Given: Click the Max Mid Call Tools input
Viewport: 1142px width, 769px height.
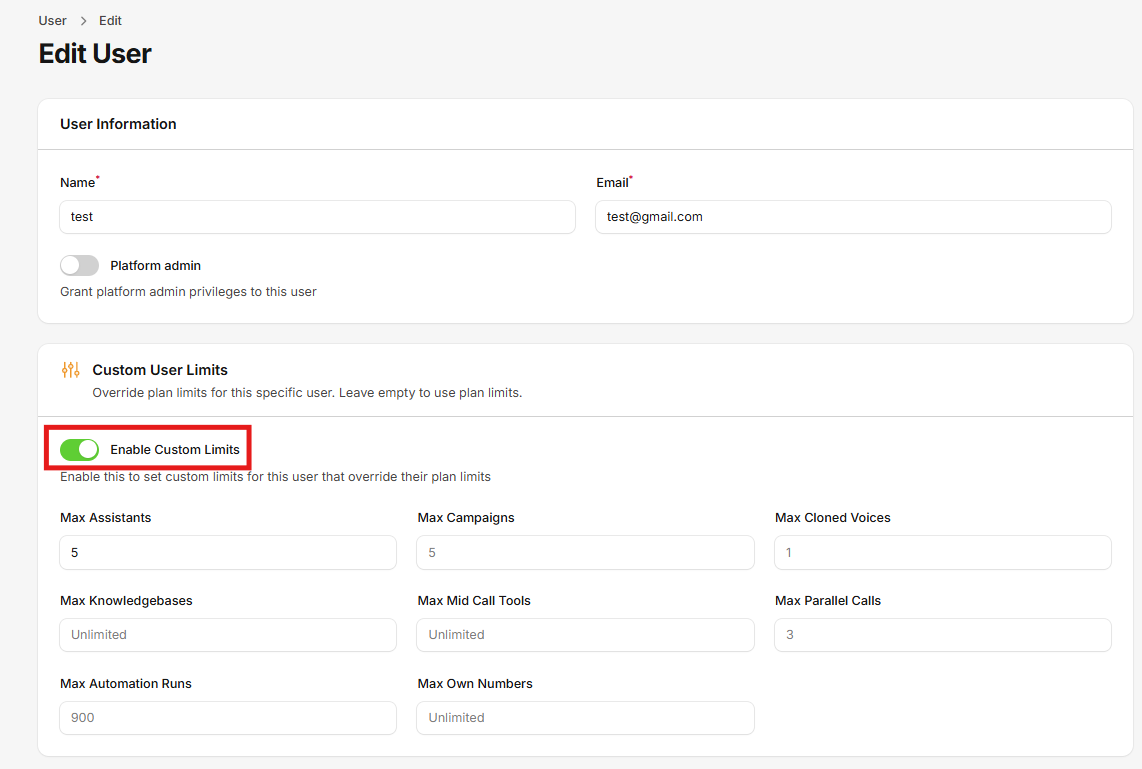Looking at the screenshot, I should pos(585,635).
